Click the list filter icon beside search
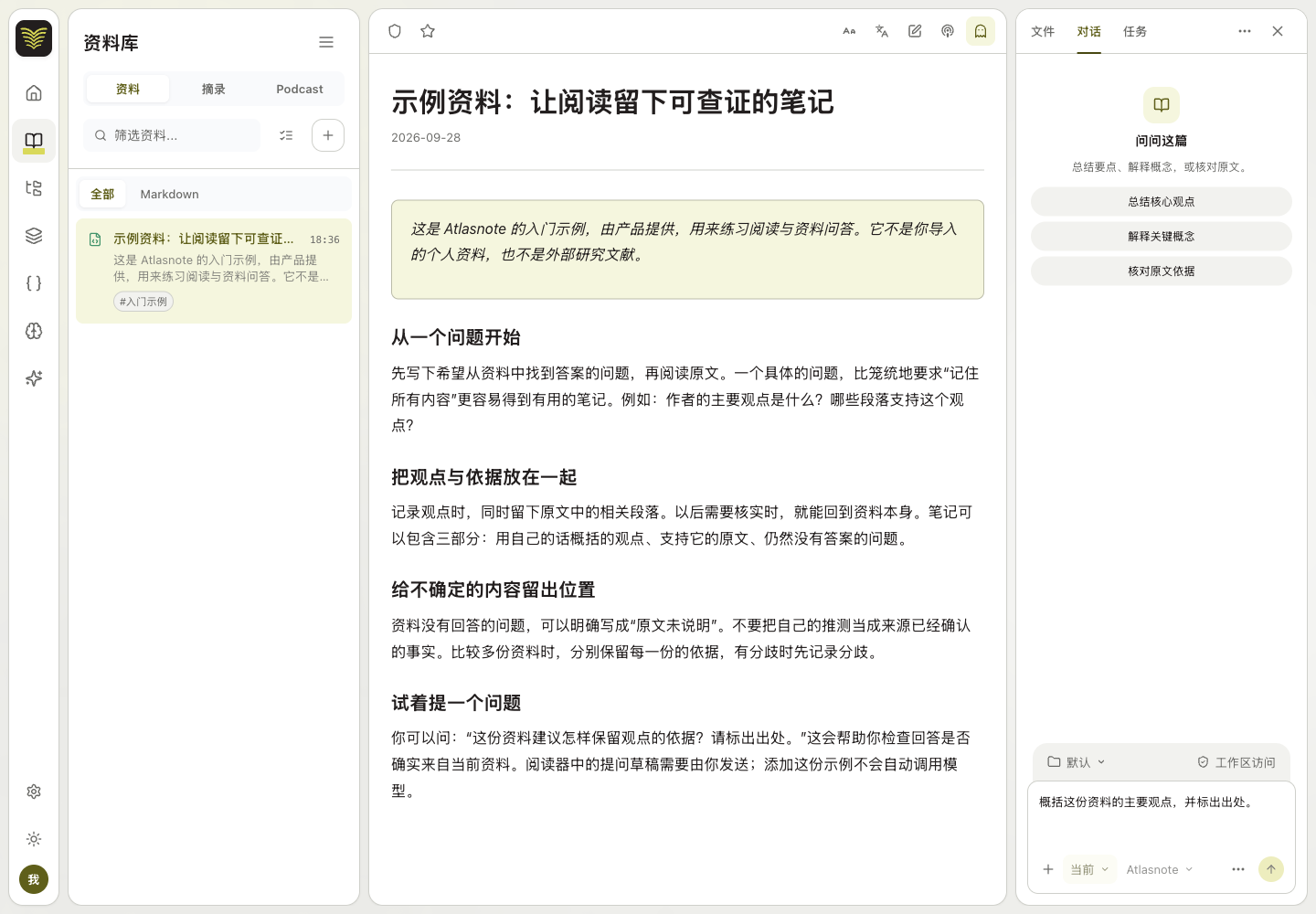This screenshot has width=1316, height=914. pos(286,135)
